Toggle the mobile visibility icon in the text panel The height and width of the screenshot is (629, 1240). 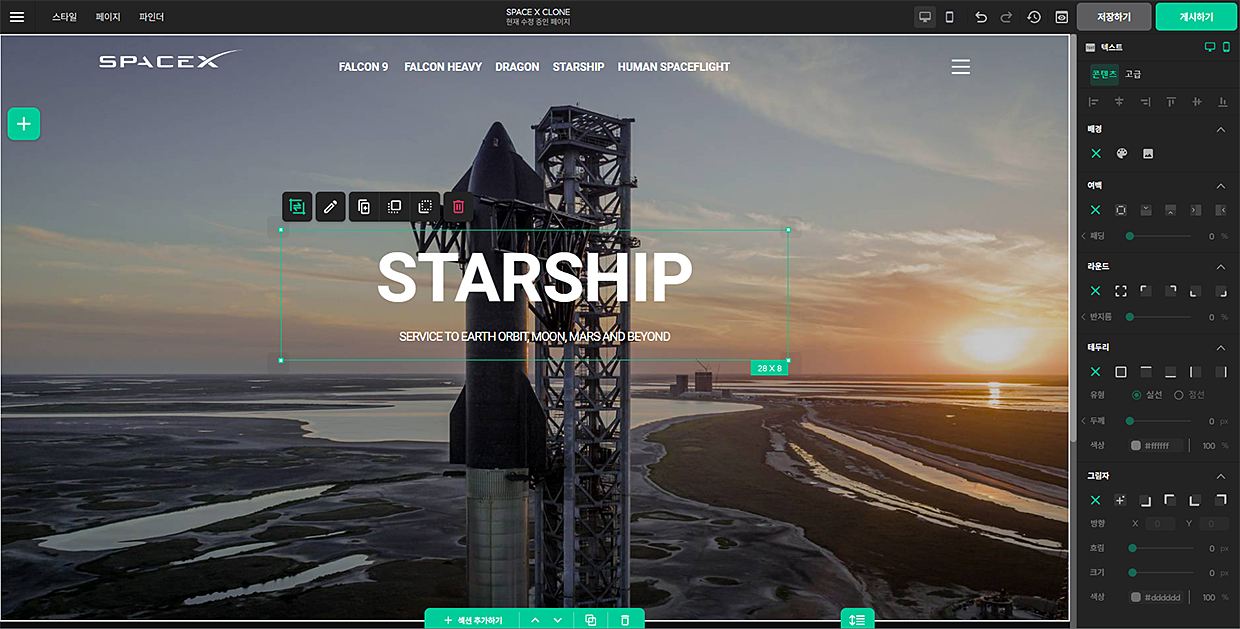(1226, 47)
